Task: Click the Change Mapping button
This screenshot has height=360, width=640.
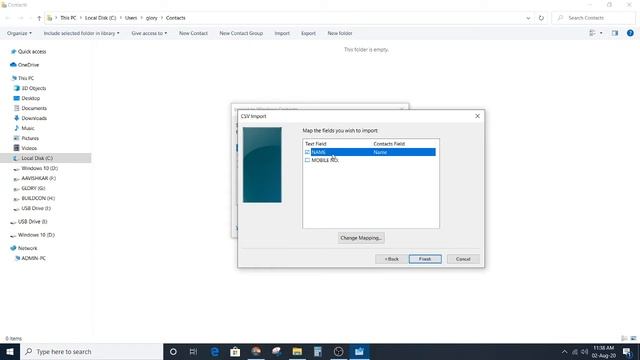Action: [x=361, y=238]
